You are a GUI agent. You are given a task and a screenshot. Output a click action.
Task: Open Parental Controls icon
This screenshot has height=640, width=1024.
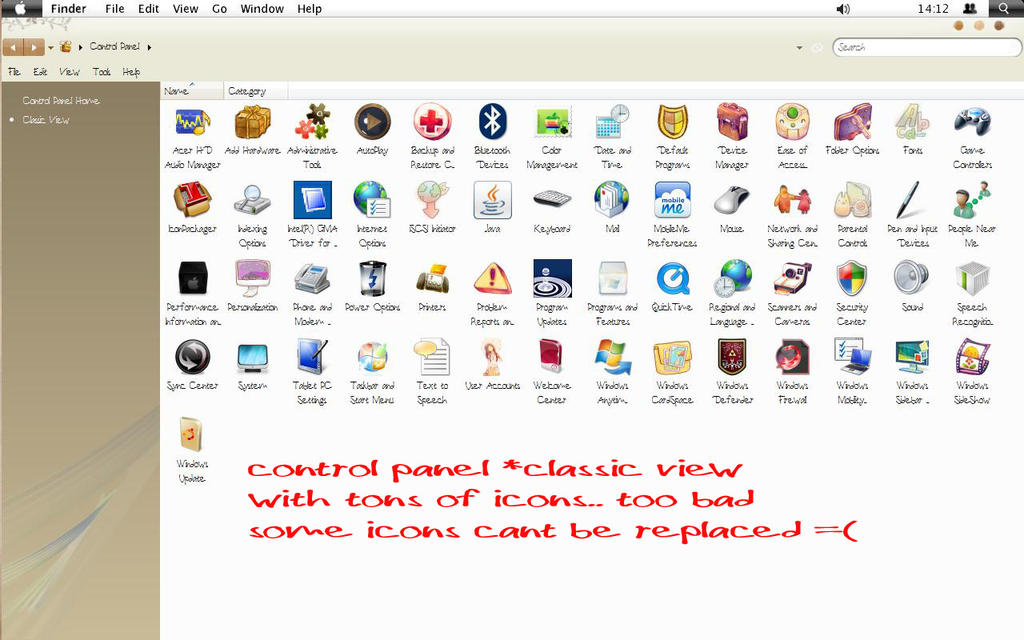[x=852, y=200]
